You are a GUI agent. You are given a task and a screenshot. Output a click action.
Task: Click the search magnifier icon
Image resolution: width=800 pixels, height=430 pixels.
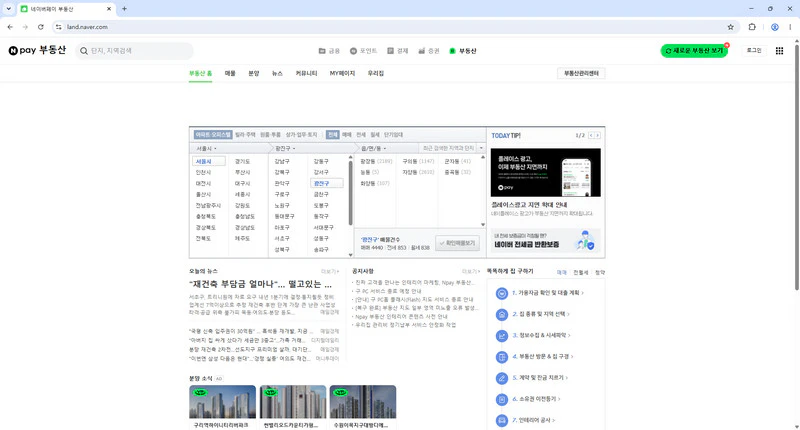(x=84, y=51)
